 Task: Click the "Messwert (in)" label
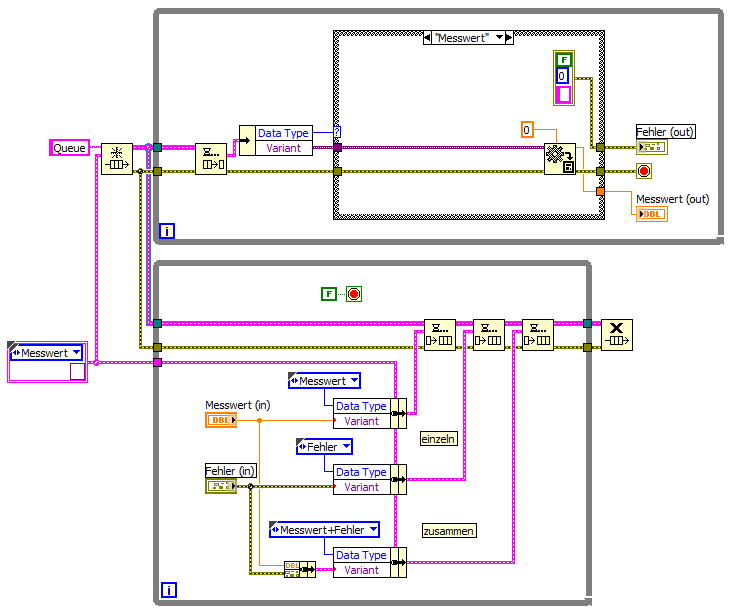point(238,405)
